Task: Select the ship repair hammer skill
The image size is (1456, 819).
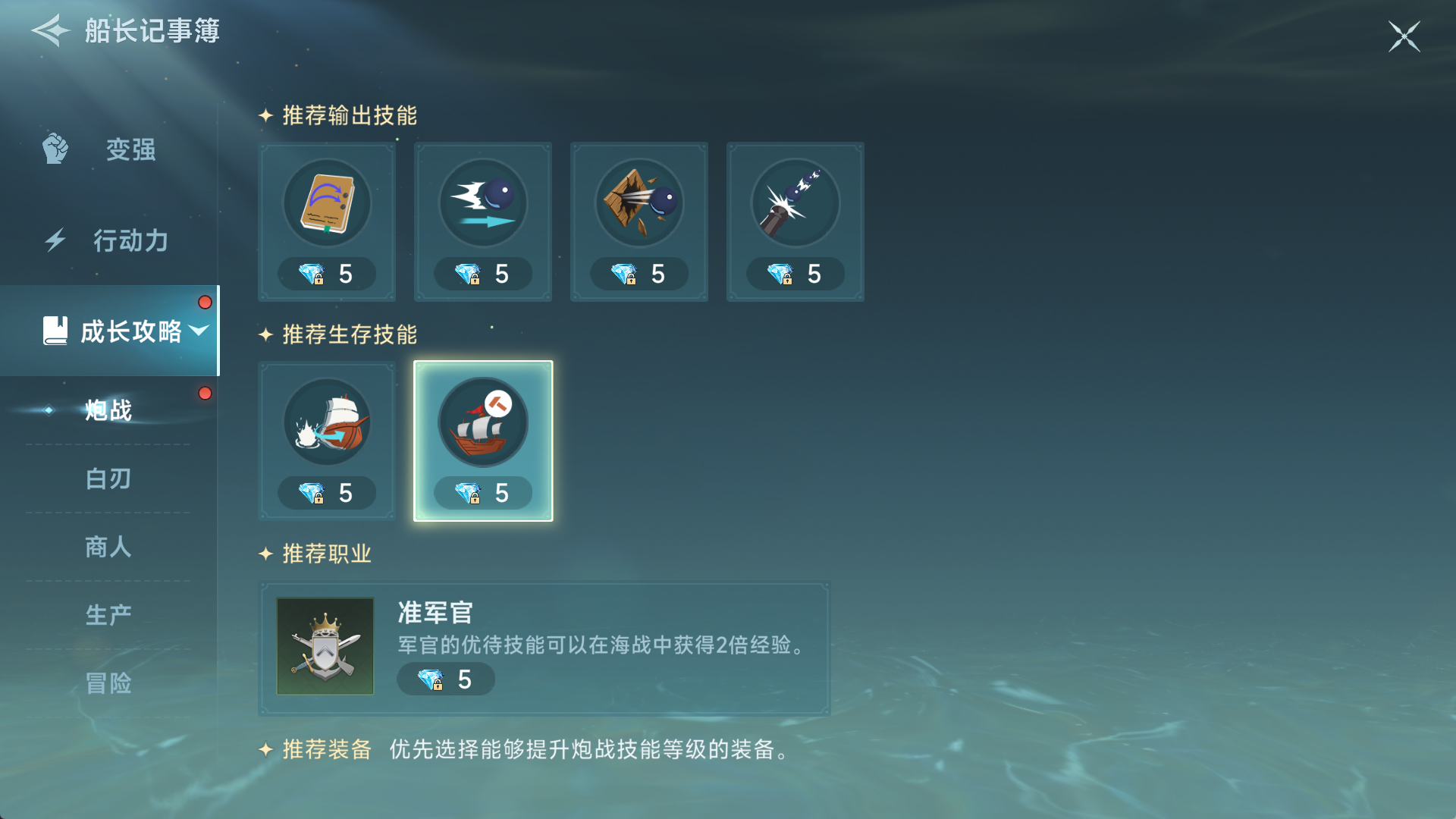Action: pyautogui.click(x=483, y=422)
